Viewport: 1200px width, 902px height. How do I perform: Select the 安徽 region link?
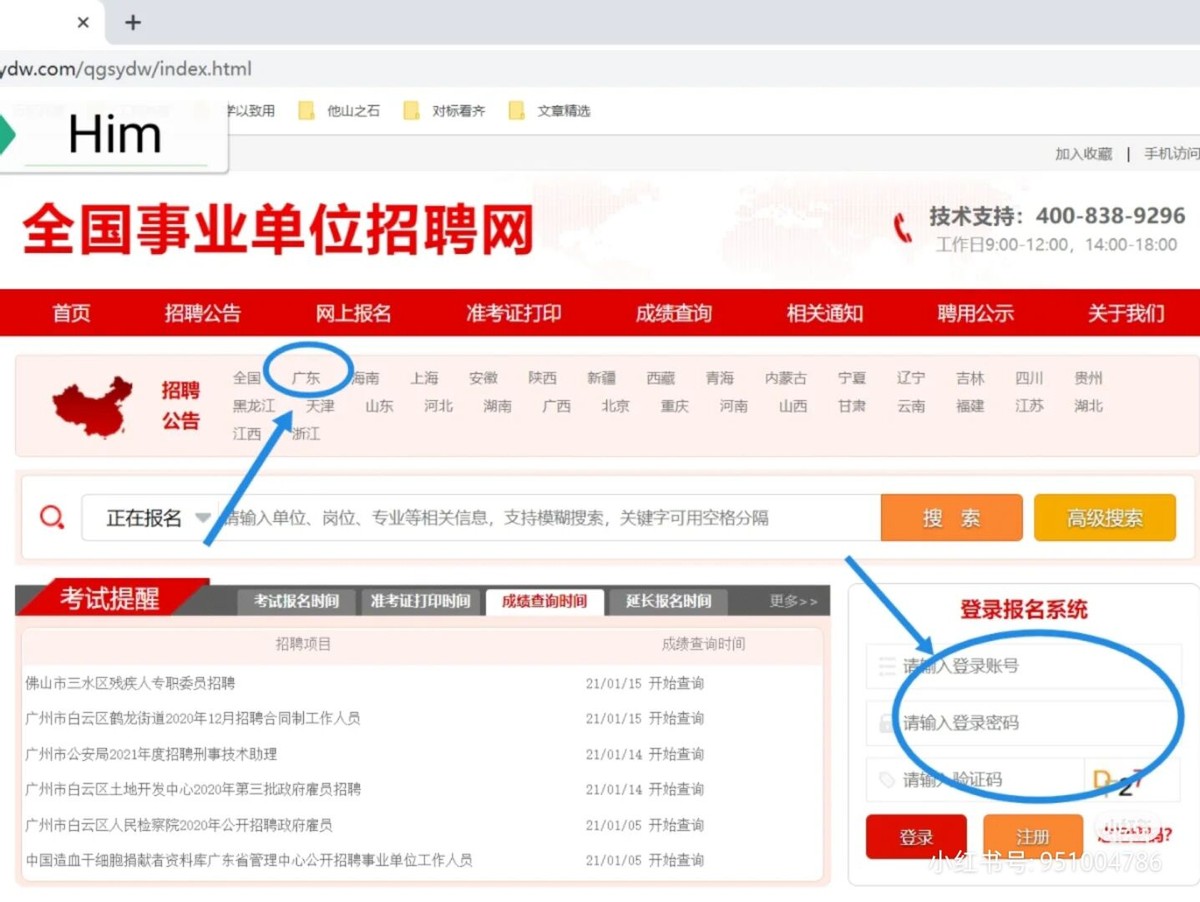[x=483, y=378]
